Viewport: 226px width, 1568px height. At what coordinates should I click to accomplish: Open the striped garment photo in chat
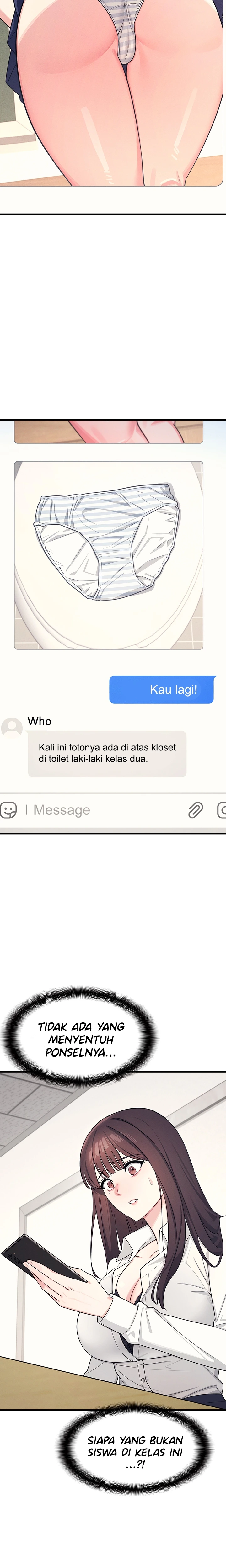[x=108, y=555]
